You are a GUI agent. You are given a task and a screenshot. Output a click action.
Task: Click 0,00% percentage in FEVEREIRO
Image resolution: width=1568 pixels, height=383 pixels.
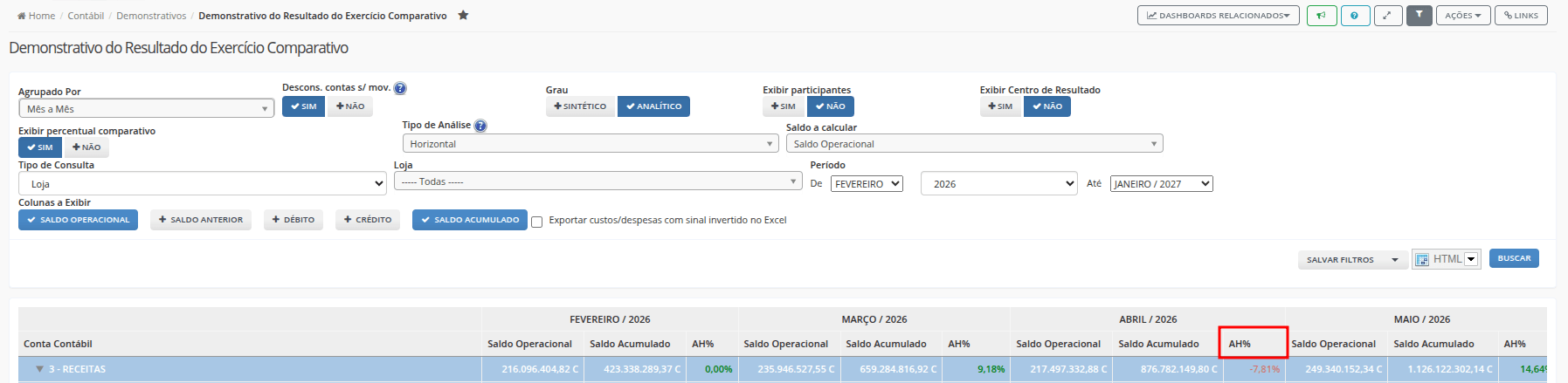[x=719, y=369]
